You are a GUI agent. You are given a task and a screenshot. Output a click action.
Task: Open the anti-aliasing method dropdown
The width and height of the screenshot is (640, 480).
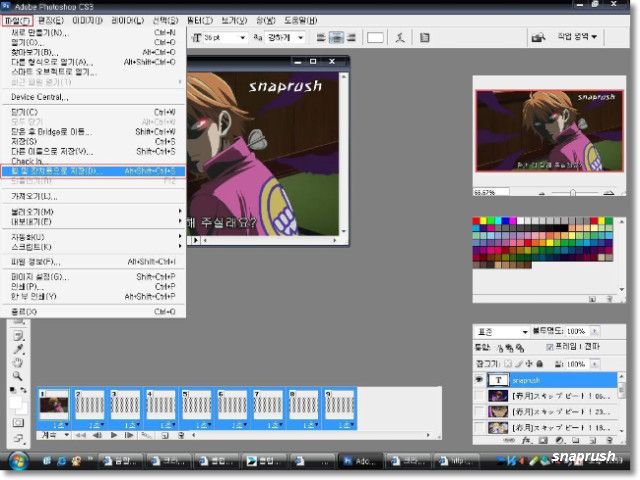(301, 38)
